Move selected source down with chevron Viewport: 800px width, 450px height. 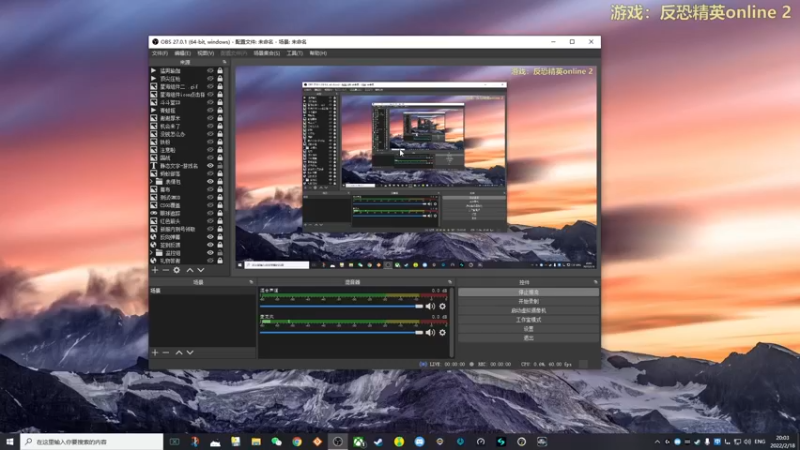click(201, 270)
